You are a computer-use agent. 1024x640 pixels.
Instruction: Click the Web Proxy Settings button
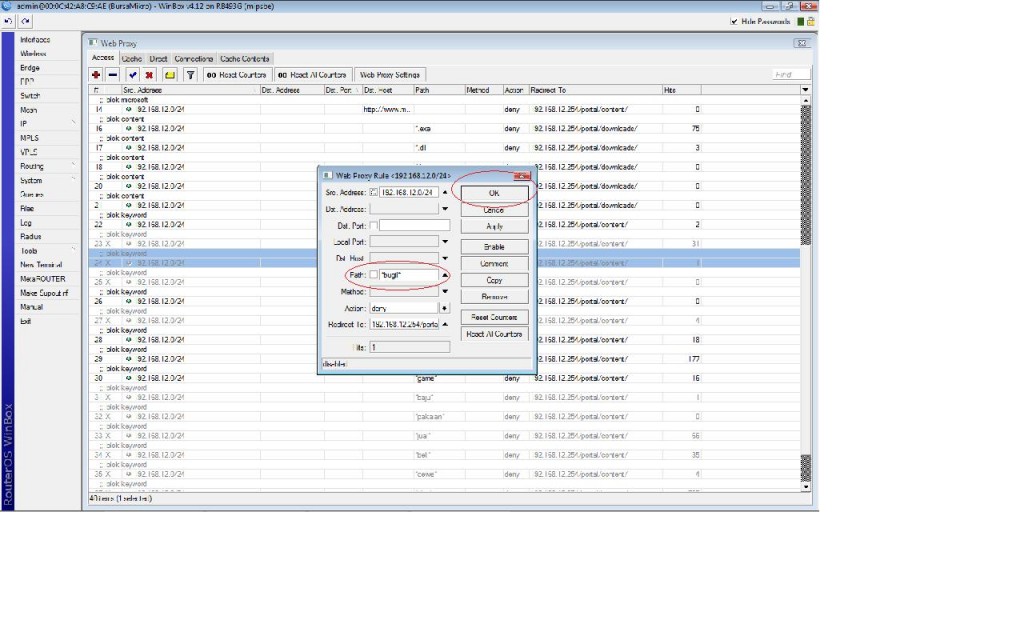pos(390,75)
